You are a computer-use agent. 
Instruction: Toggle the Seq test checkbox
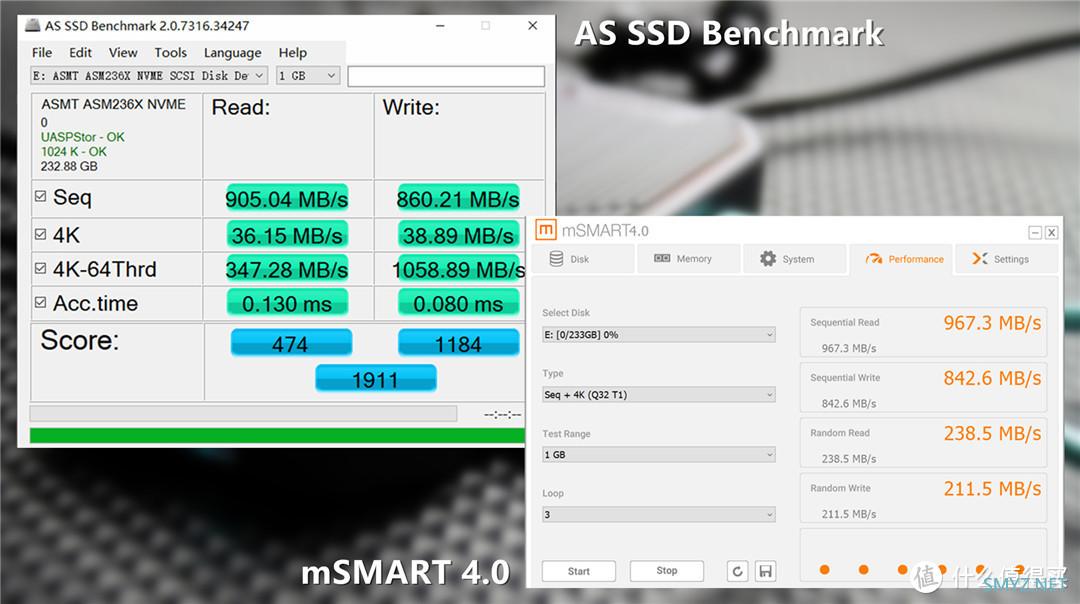coord(41,196)
